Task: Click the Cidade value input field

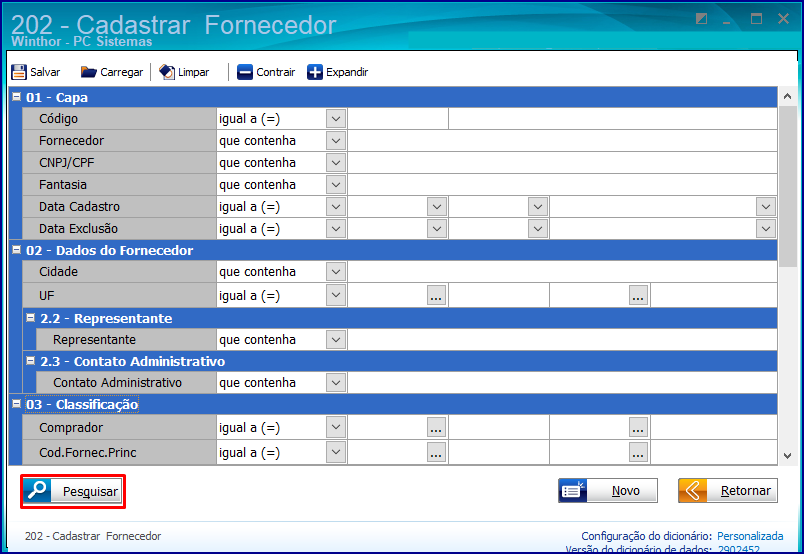Action: coord(562,272)
